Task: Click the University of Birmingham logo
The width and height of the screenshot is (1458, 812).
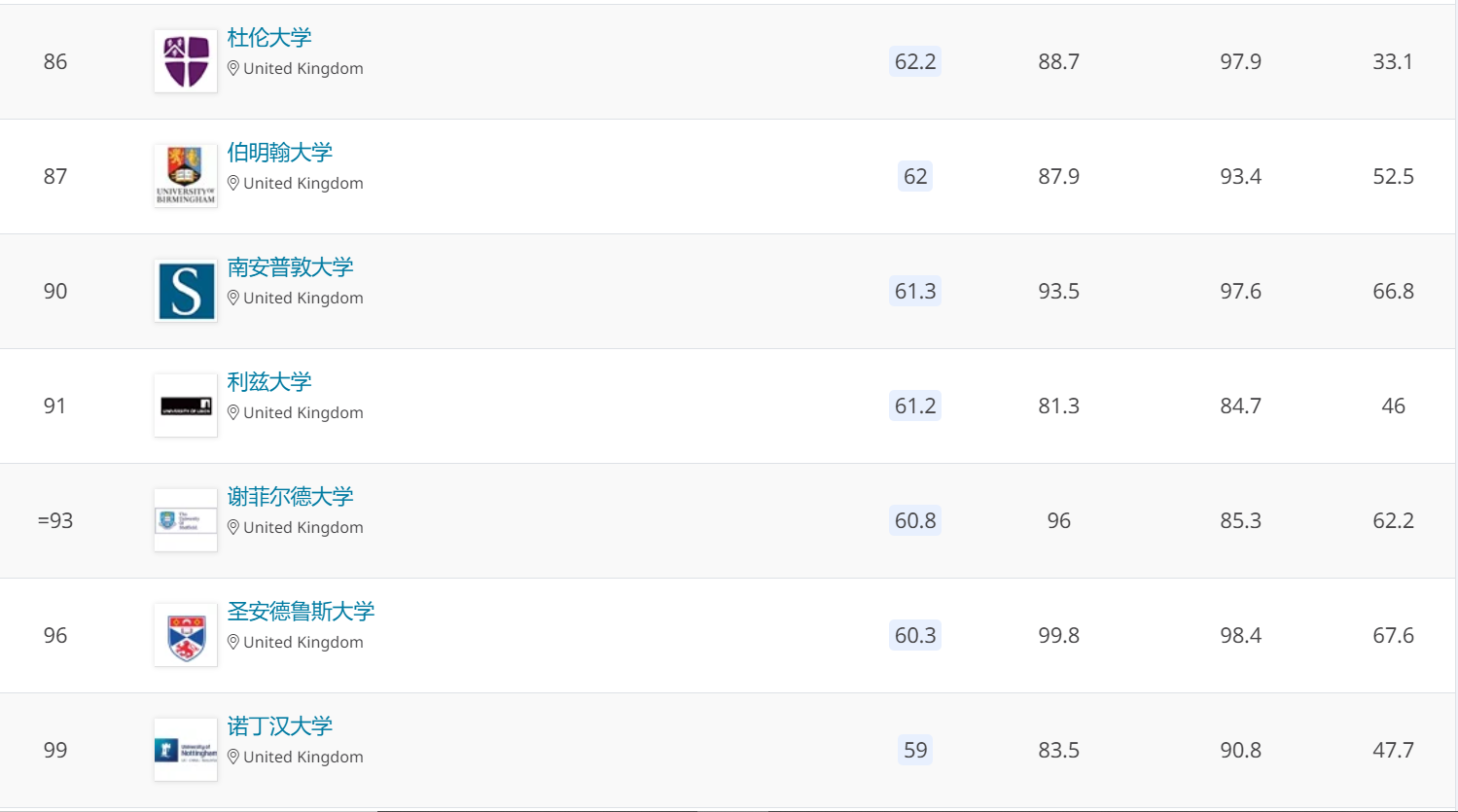Action: click(x=186, y=176)
